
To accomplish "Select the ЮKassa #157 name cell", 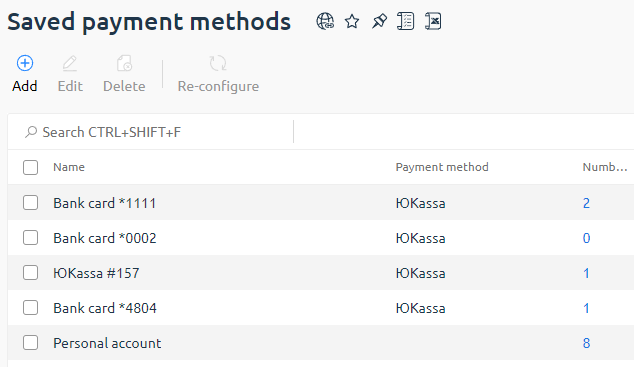I will click(x=96, y=273).
